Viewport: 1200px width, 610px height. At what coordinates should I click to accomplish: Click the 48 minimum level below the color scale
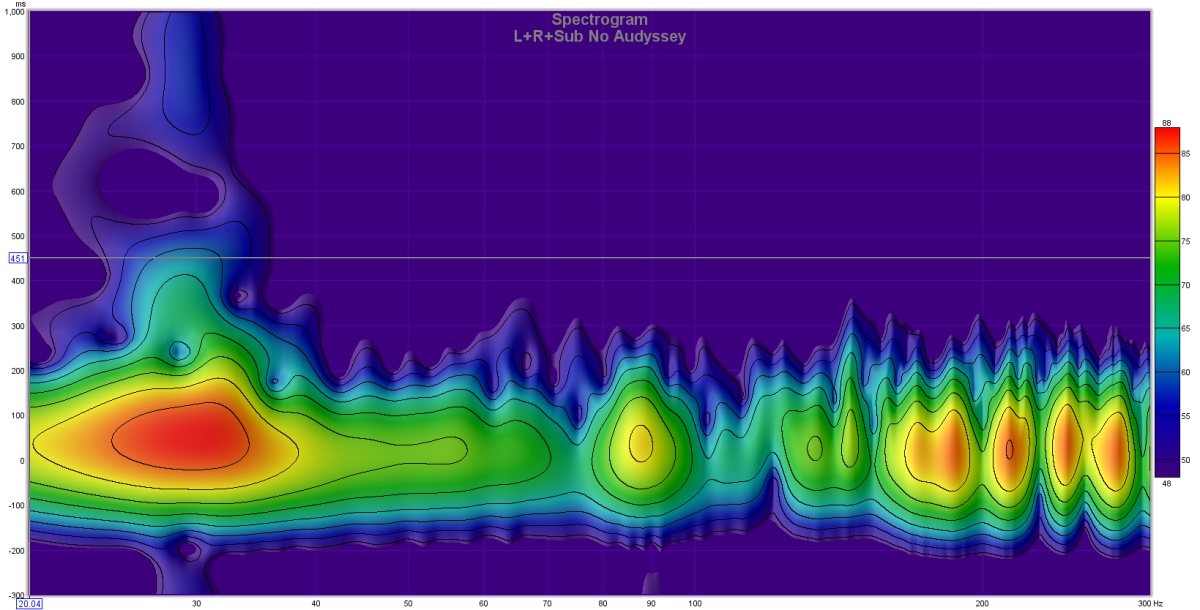[1166, 483]
